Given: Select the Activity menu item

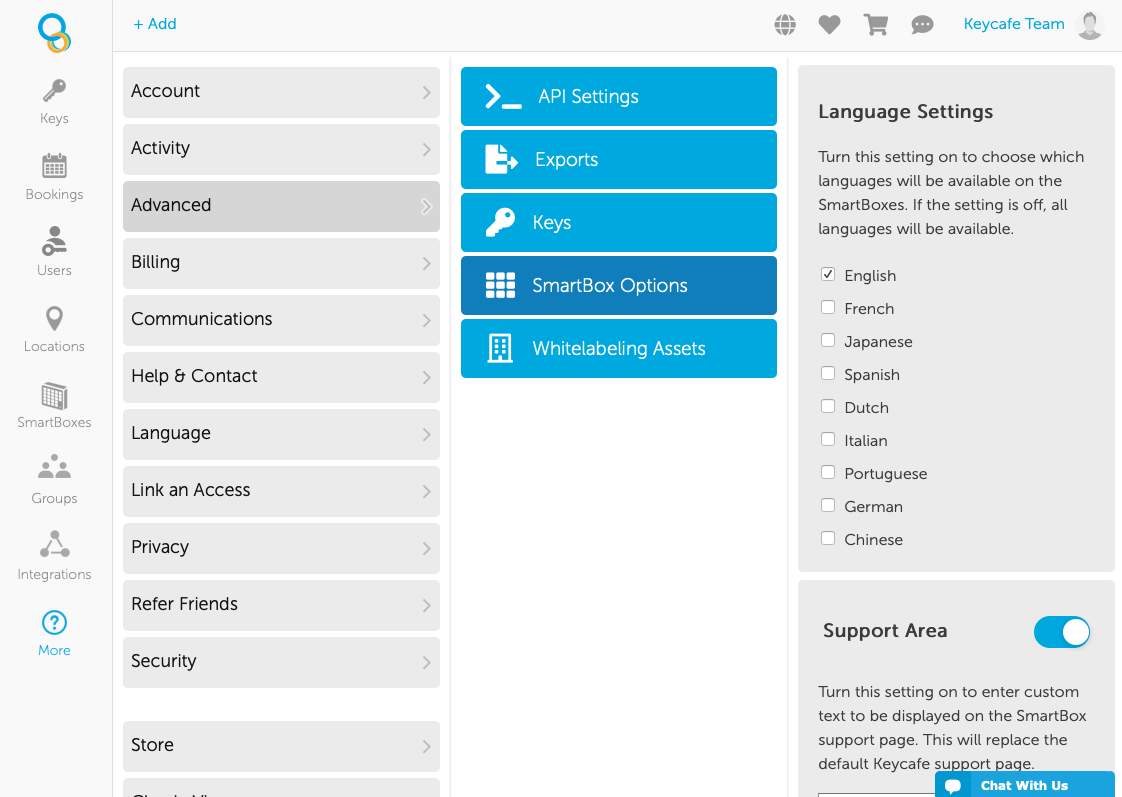Looking at the screenshot, I should (x=281, y=150).
